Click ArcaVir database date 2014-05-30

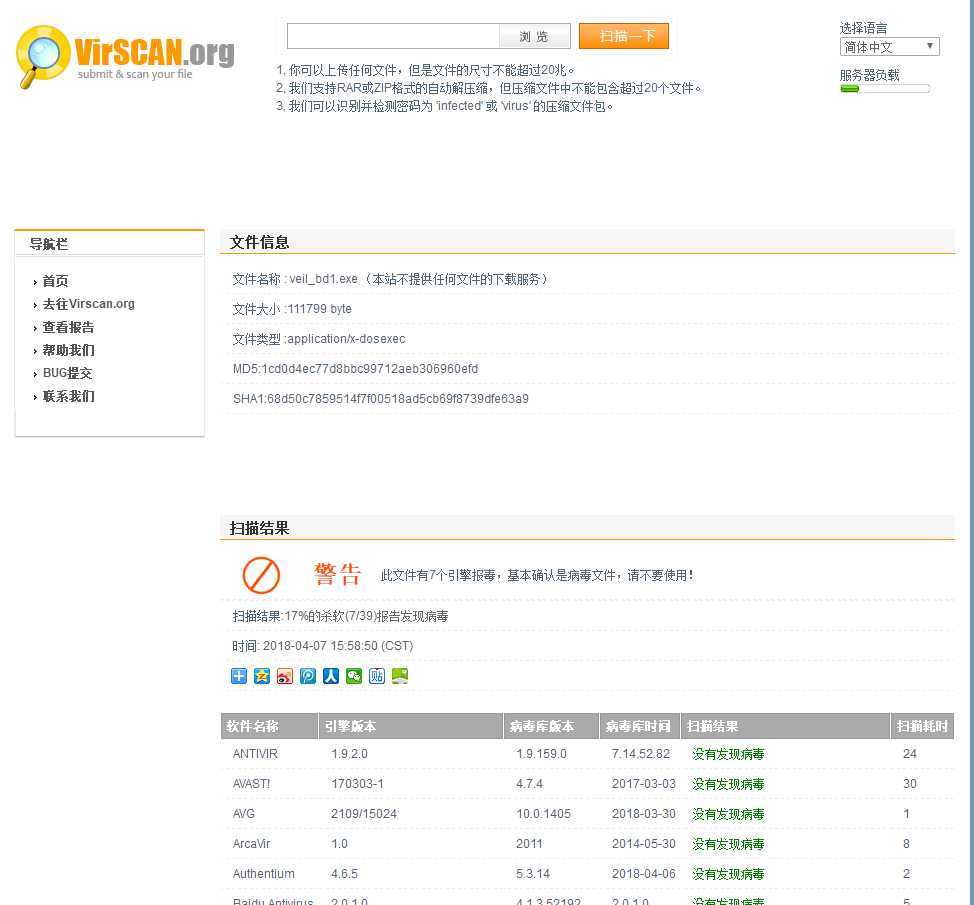[x=644, y=844]
